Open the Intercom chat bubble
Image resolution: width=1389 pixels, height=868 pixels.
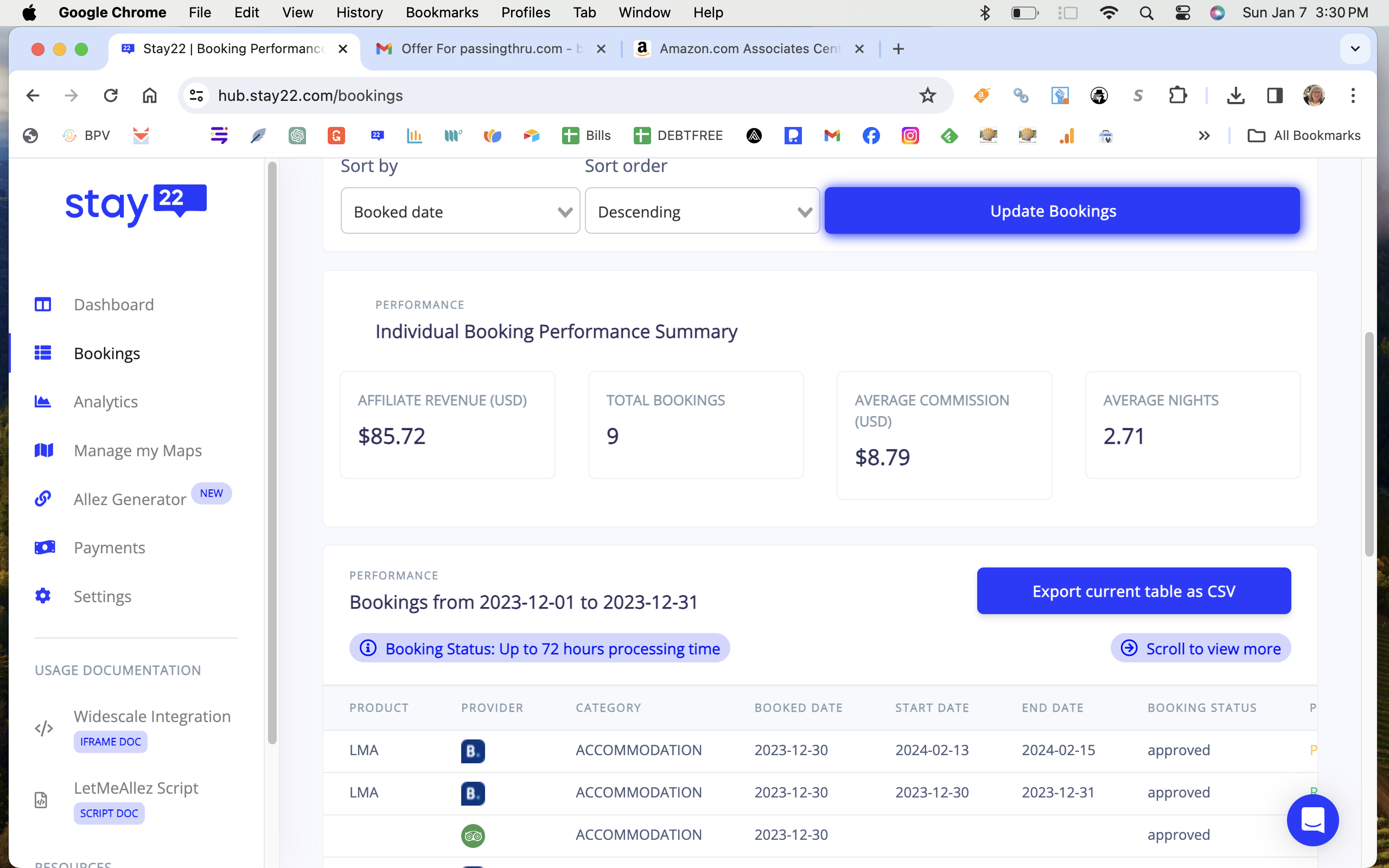(1312, 820)
